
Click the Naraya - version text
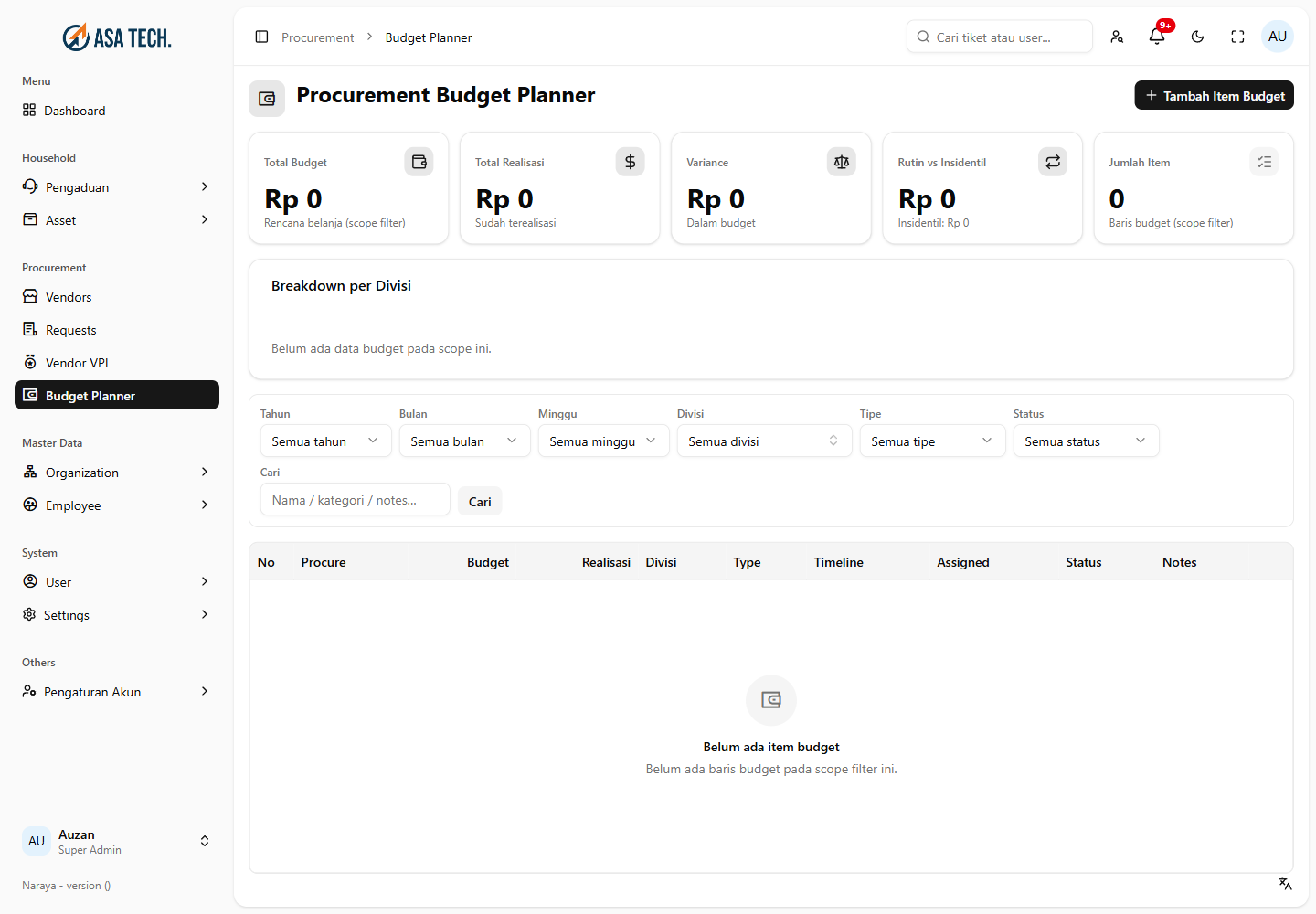pos(66,886)
